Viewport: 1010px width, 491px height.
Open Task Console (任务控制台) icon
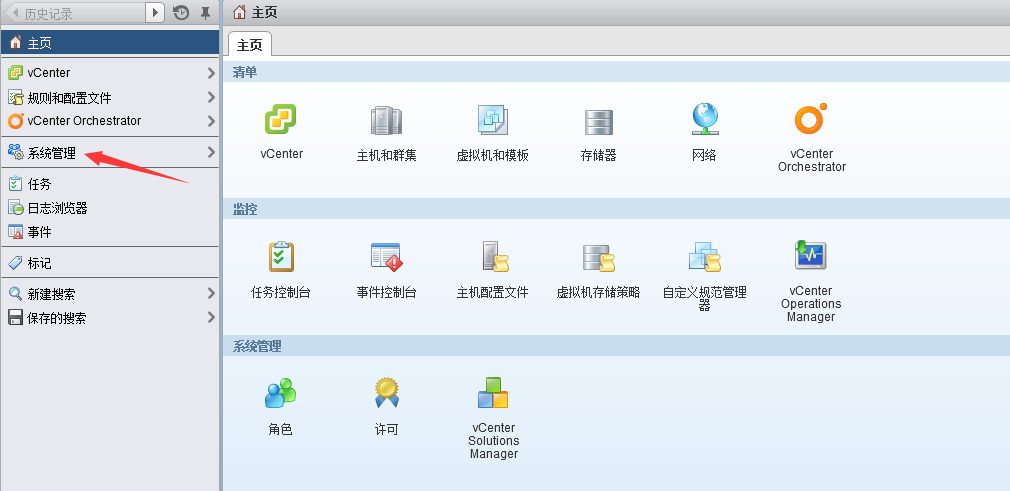coord(281,256)
